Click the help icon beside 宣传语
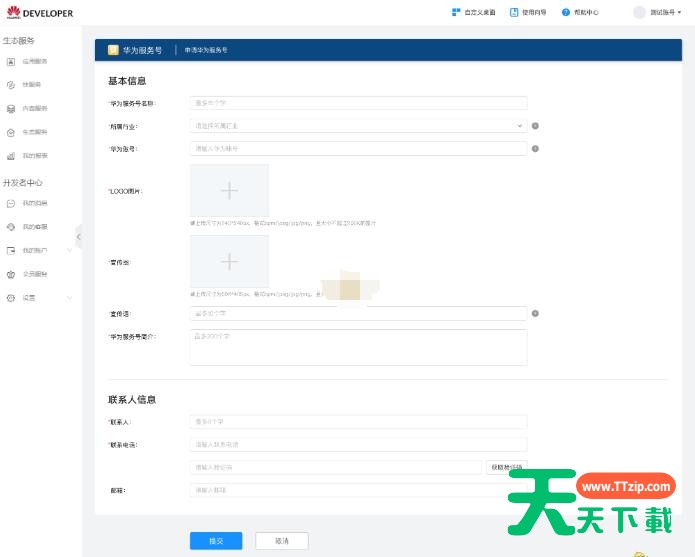695x557 pixels. coord(535,314)
